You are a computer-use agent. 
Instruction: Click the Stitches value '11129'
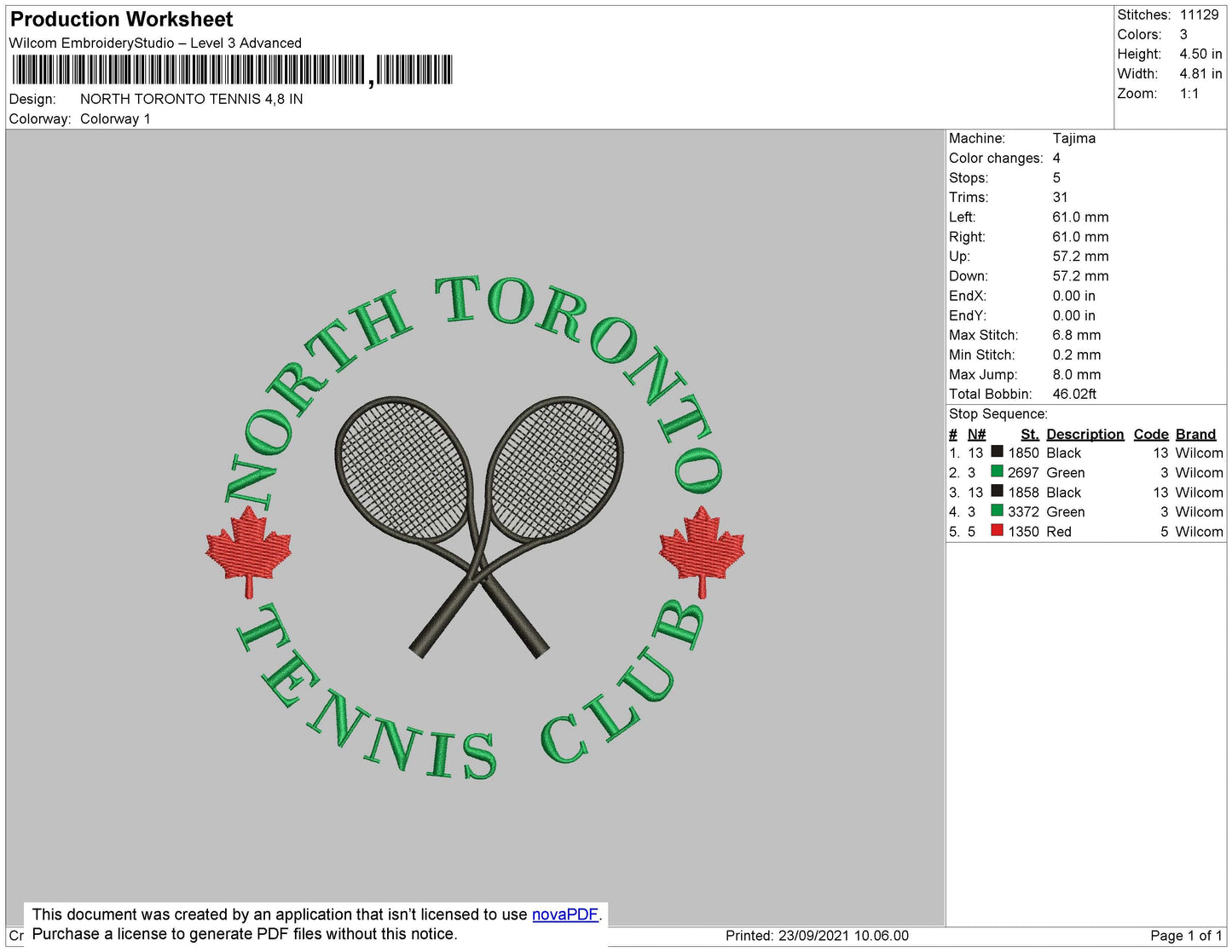(x=1200, y=14)
